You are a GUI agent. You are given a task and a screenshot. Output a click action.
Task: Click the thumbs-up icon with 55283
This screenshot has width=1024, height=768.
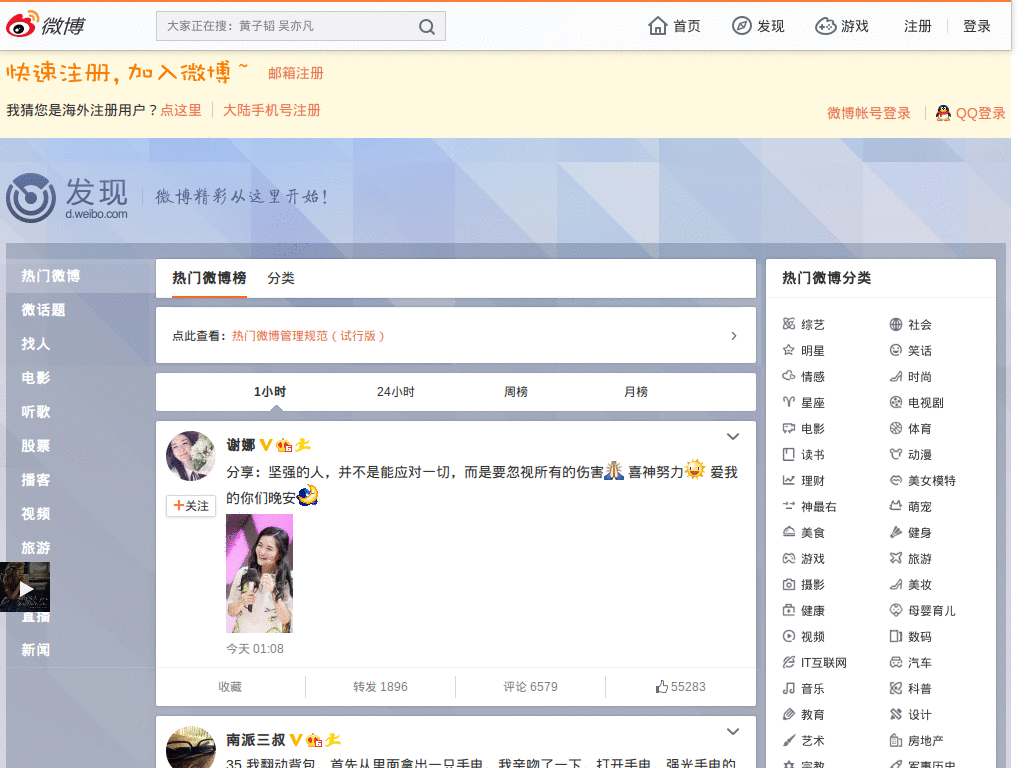coord(662,686)
